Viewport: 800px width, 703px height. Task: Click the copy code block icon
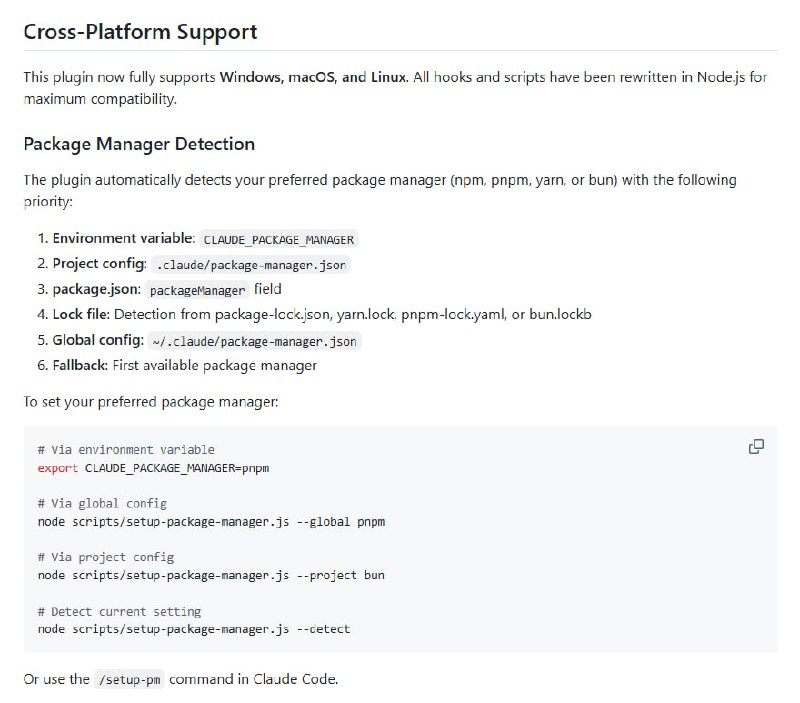pos(757,446)
